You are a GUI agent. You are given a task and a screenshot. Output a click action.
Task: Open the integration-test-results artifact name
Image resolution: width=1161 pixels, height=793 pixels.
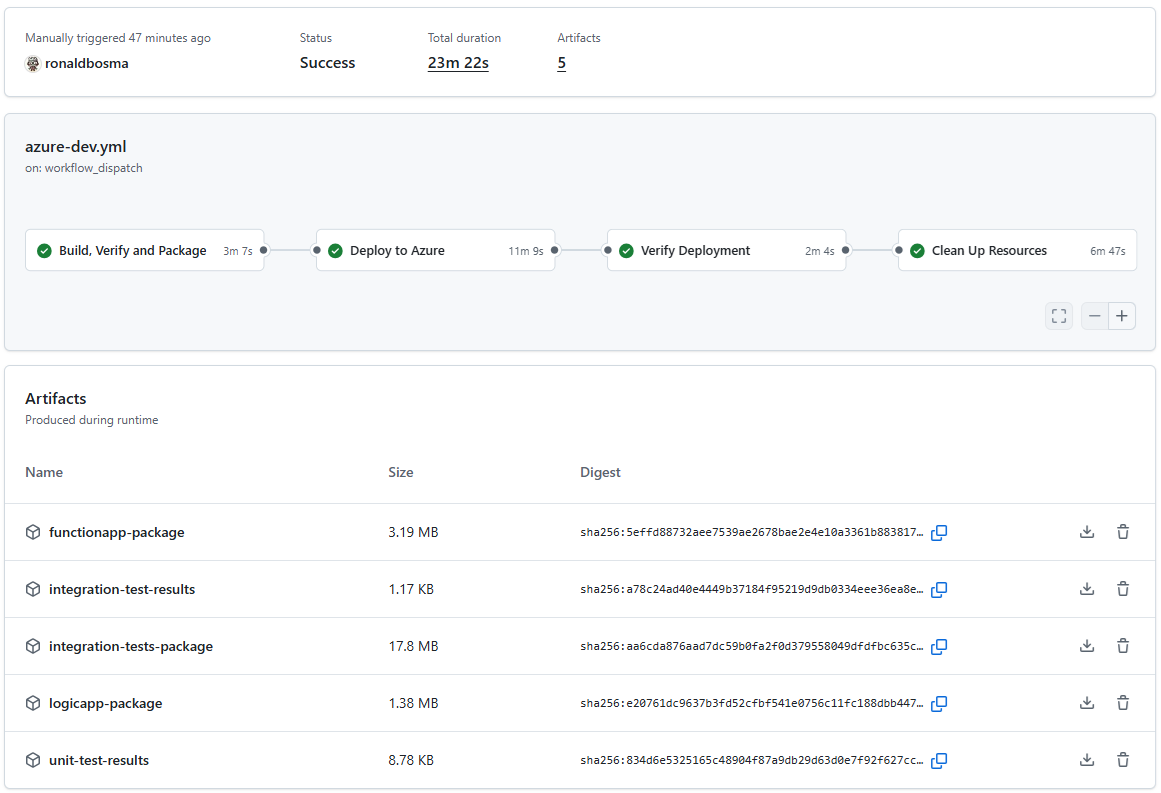tap(124, 589)
